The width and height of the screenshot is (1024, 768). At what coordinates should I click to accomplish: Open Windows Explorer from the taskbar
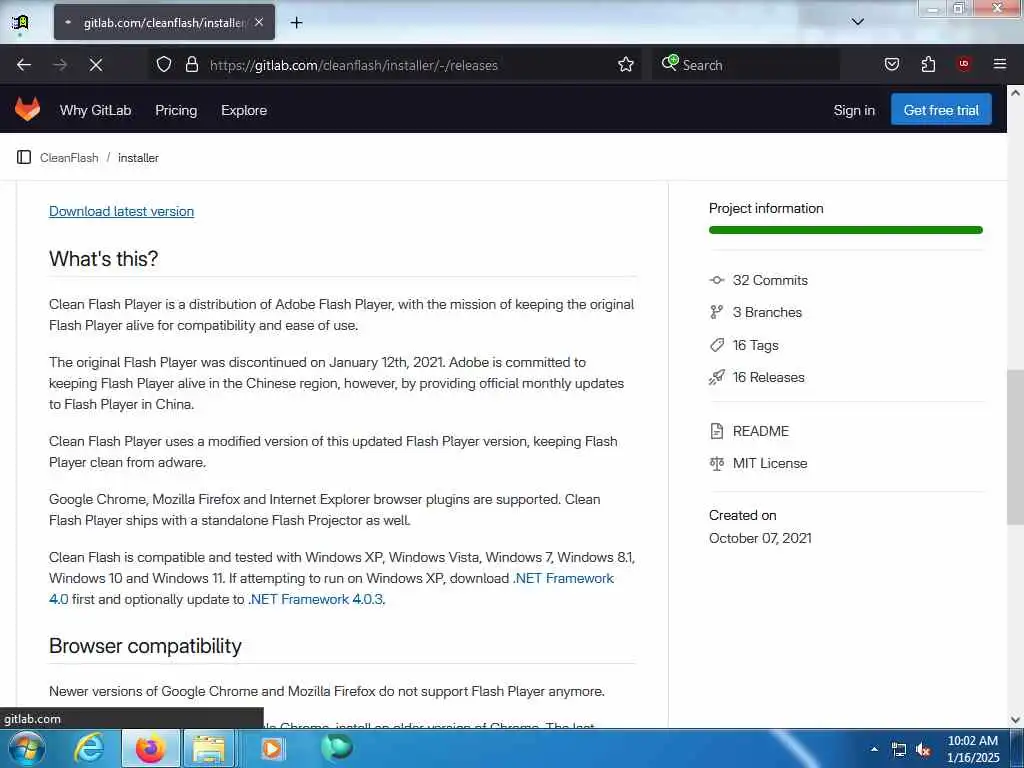click(208, 748)
